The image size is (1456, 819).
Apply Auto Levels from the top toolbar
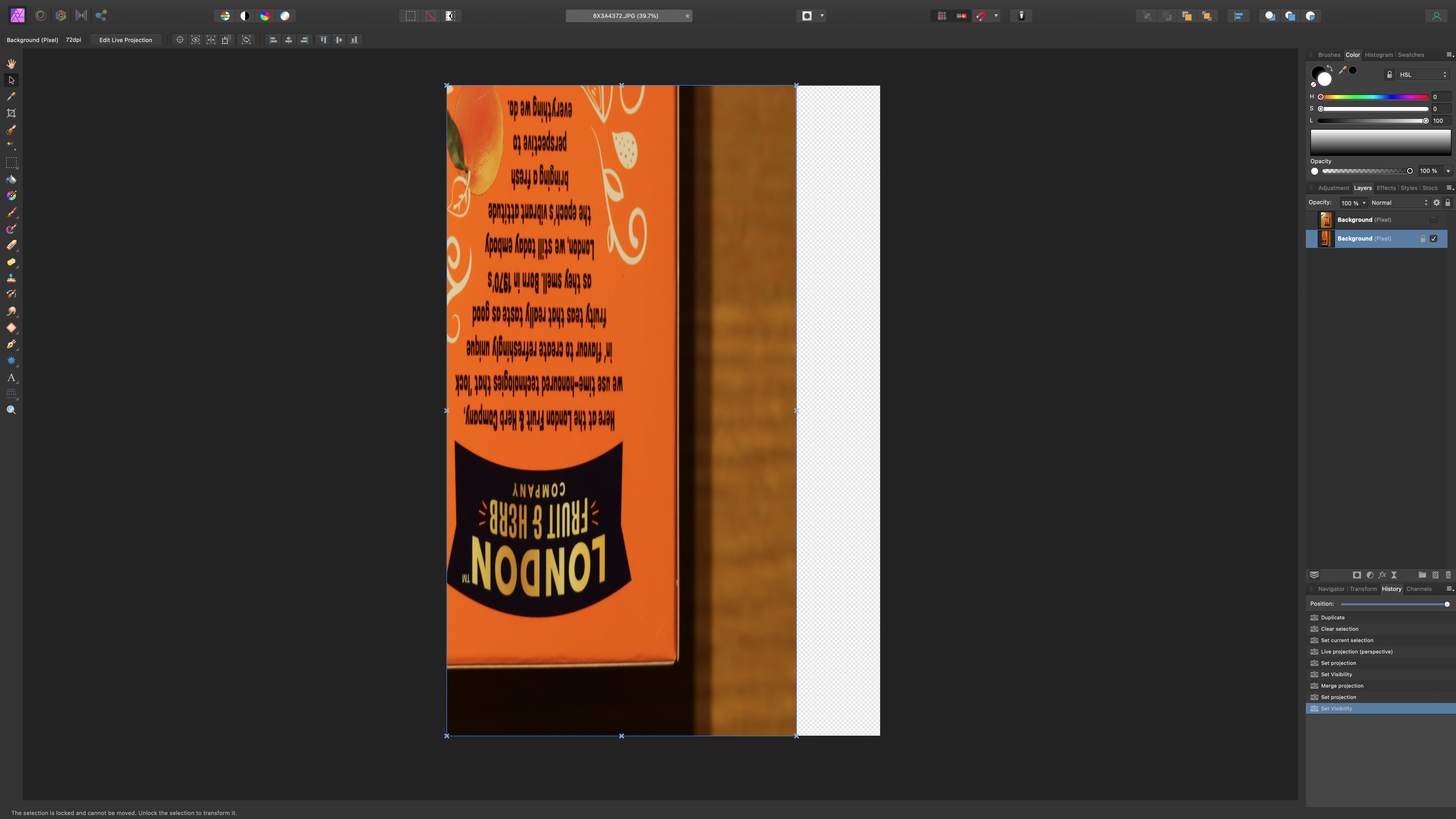coord(225,16)
